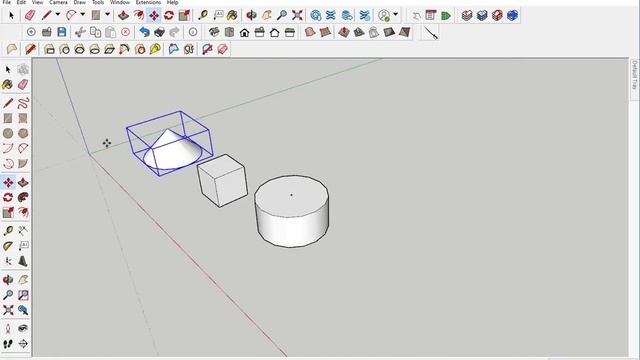Open the Camera menu
The image size is (640, 360).
pyautogui.click(x=58, y=2)
